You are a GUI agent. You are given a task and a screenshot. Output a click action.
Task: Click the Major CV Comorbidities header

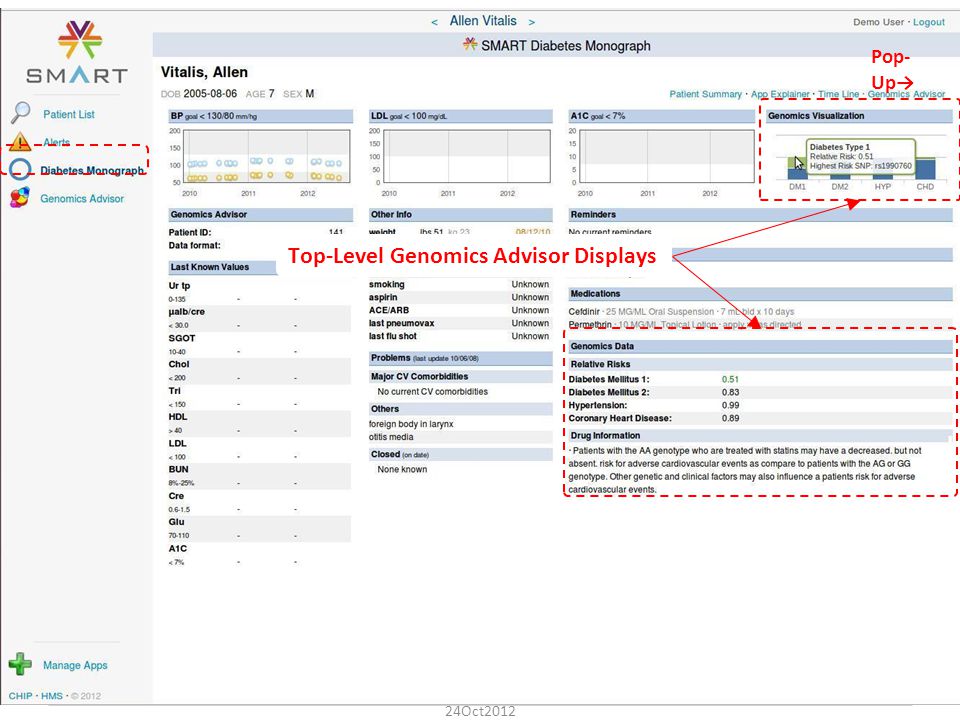click(460, 377)
